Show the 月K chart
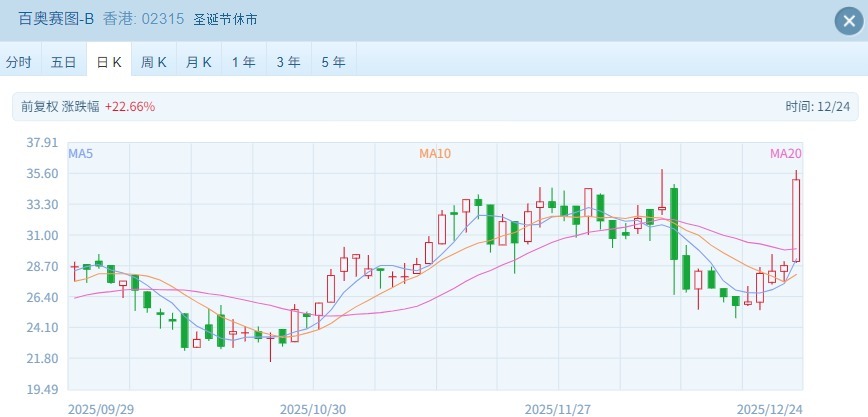Screen dimensions: 868x417 [x=199, y=62]
